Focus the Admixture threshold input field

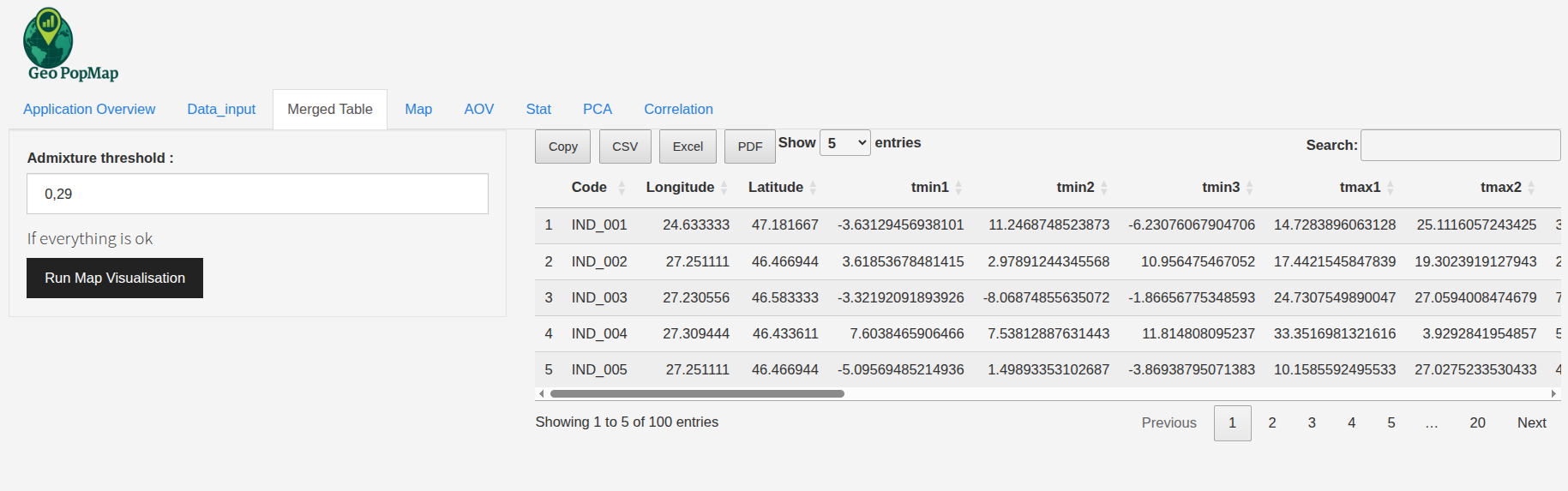pyautogui.click(x=257, y=194)
